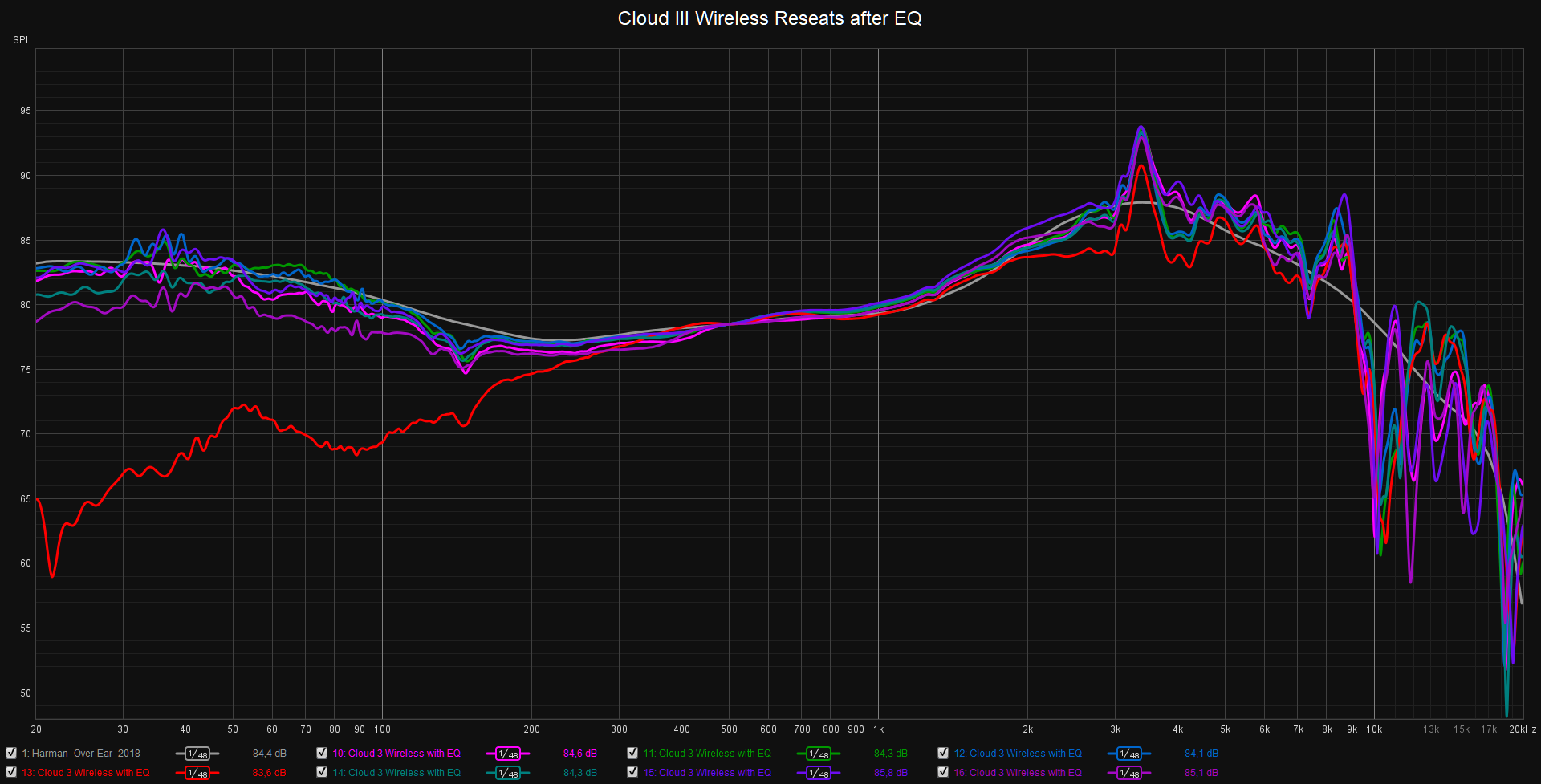Click the graph title 'Cloud III Wireless Reseats after EQ'

point(770,18)
